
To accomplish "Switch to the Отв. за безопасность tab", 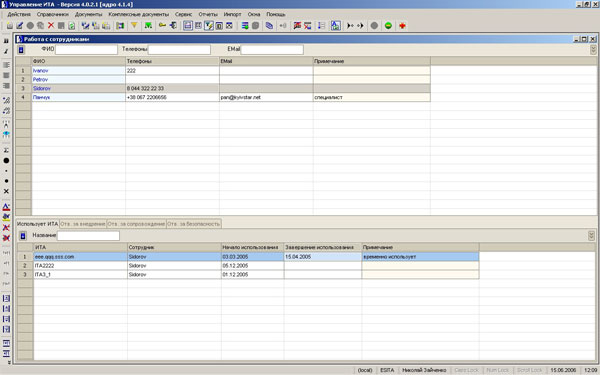I will (194, 224).
